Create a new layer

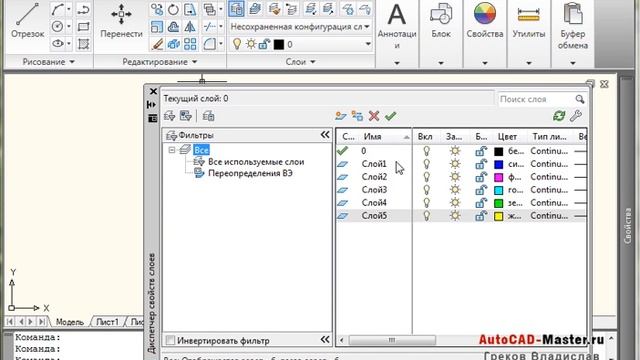pos(341,116)
